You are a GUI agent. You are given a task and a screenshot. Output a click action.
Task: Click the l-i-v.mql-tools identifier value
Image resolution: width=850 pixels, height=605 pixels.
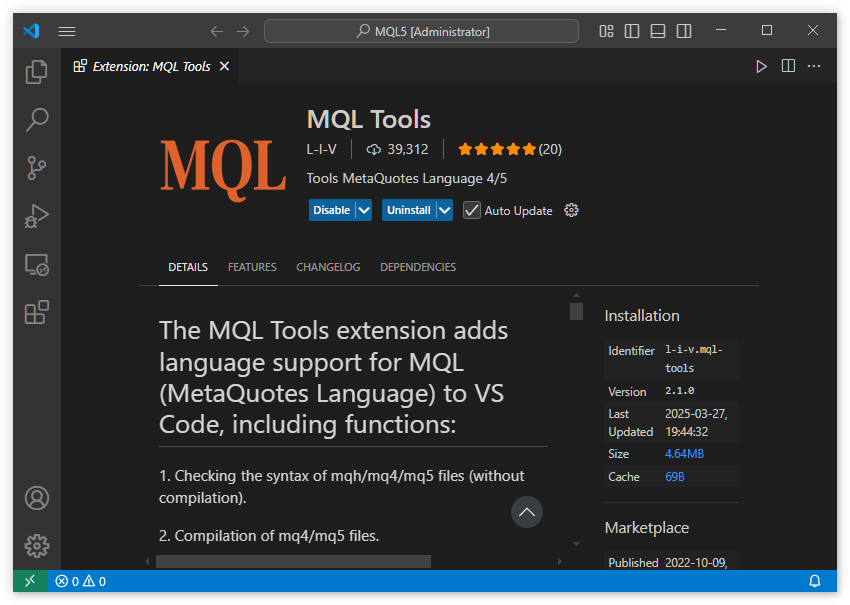coord(694,359)
